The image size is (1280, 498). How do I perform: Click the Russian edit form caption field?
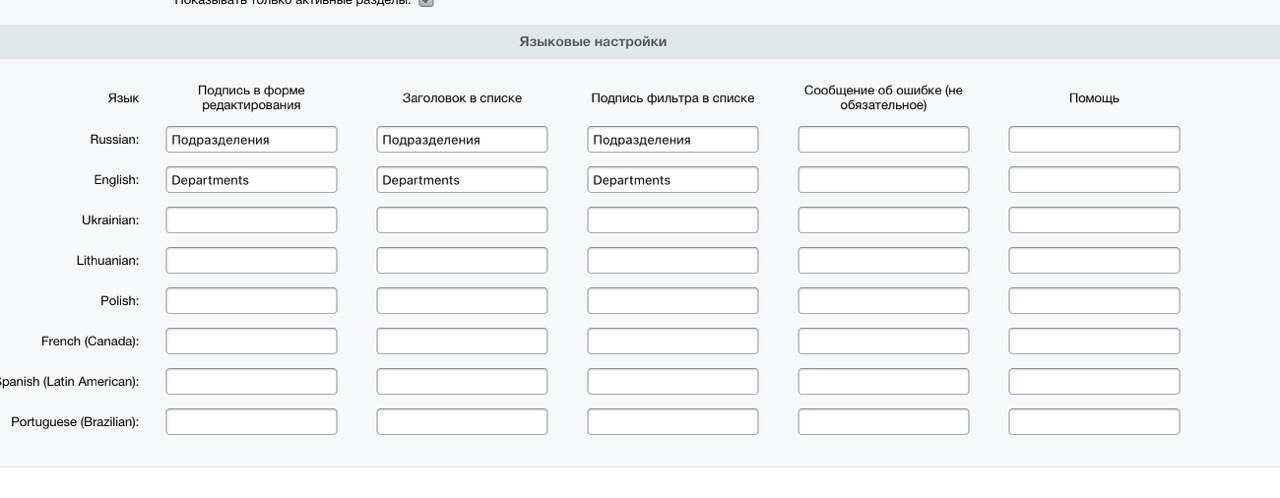251,140
